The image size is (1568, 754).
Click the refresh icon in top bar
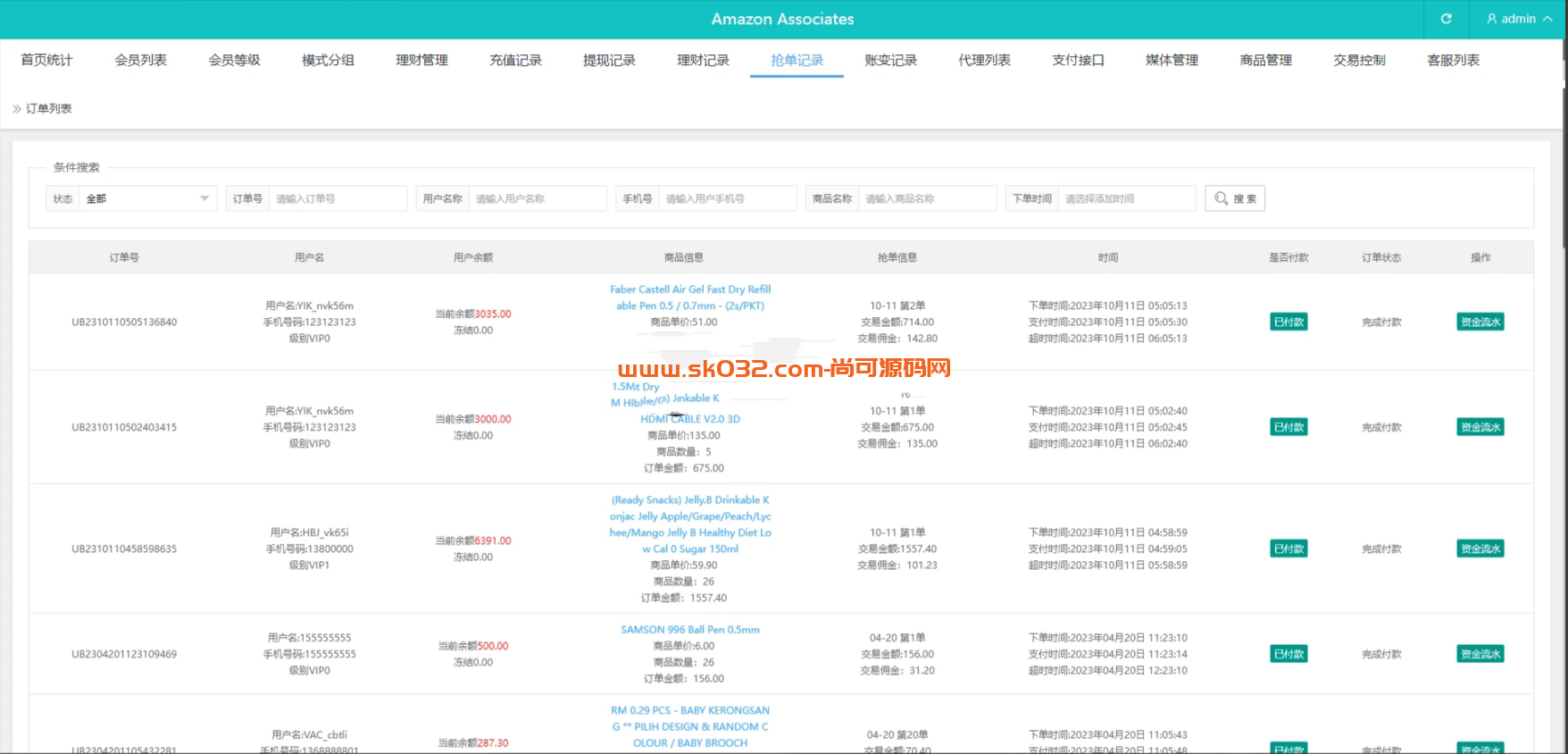pyautogui.click(x=1446, y=19)
